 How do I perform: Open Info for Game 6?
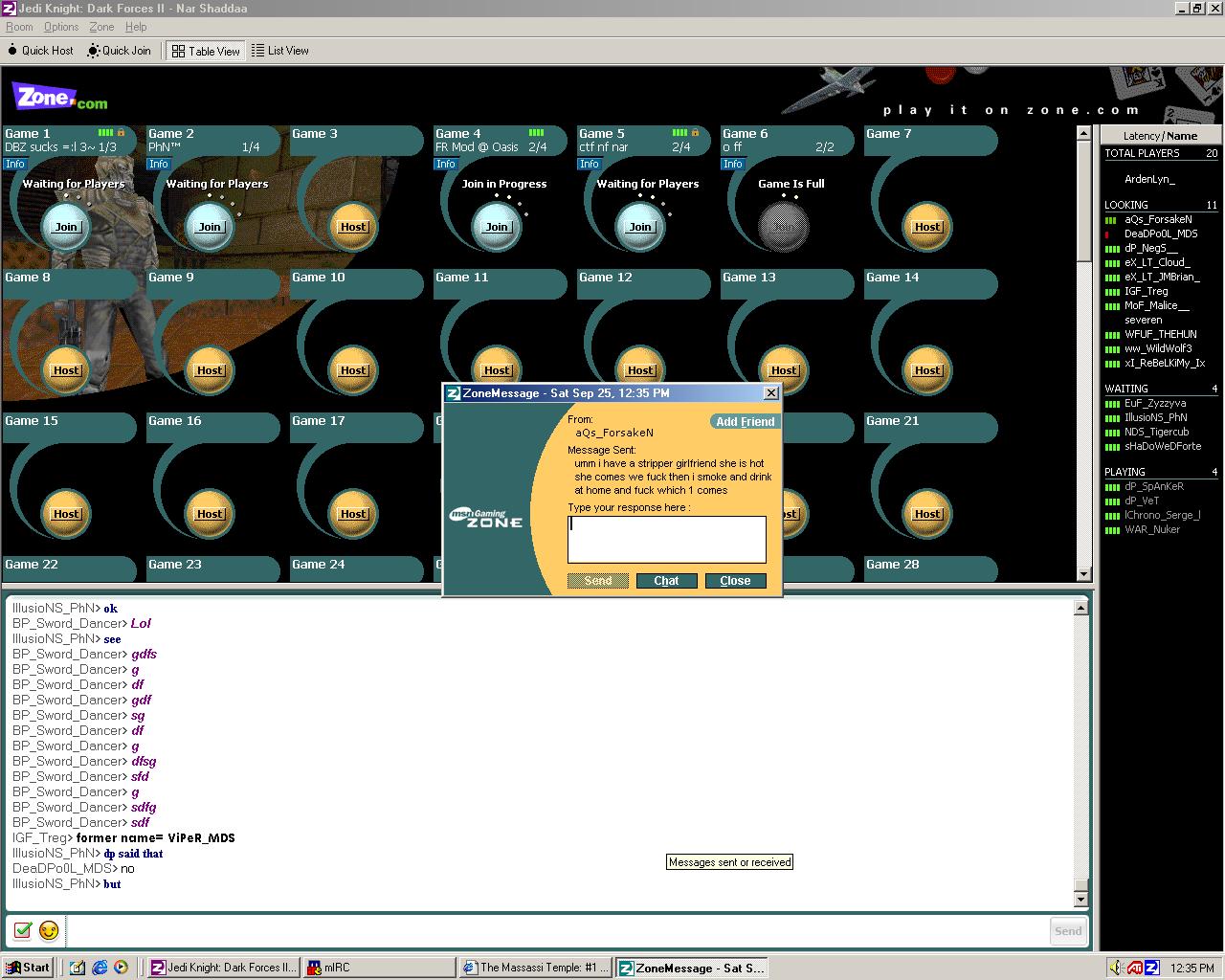(733, 164)
